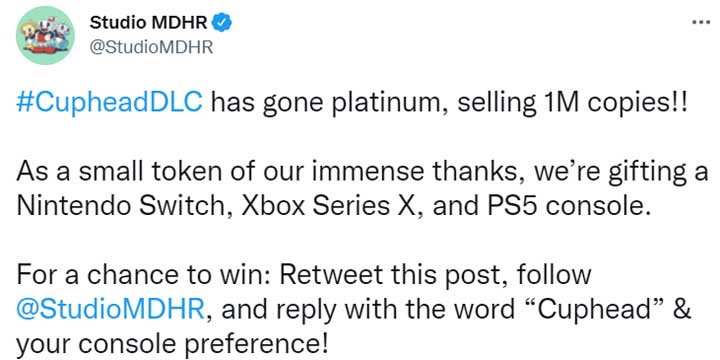The width and height of the screenshot is (720, 360).
Task: Click the "your console preference!" line
Action: (x=173, y=344)
